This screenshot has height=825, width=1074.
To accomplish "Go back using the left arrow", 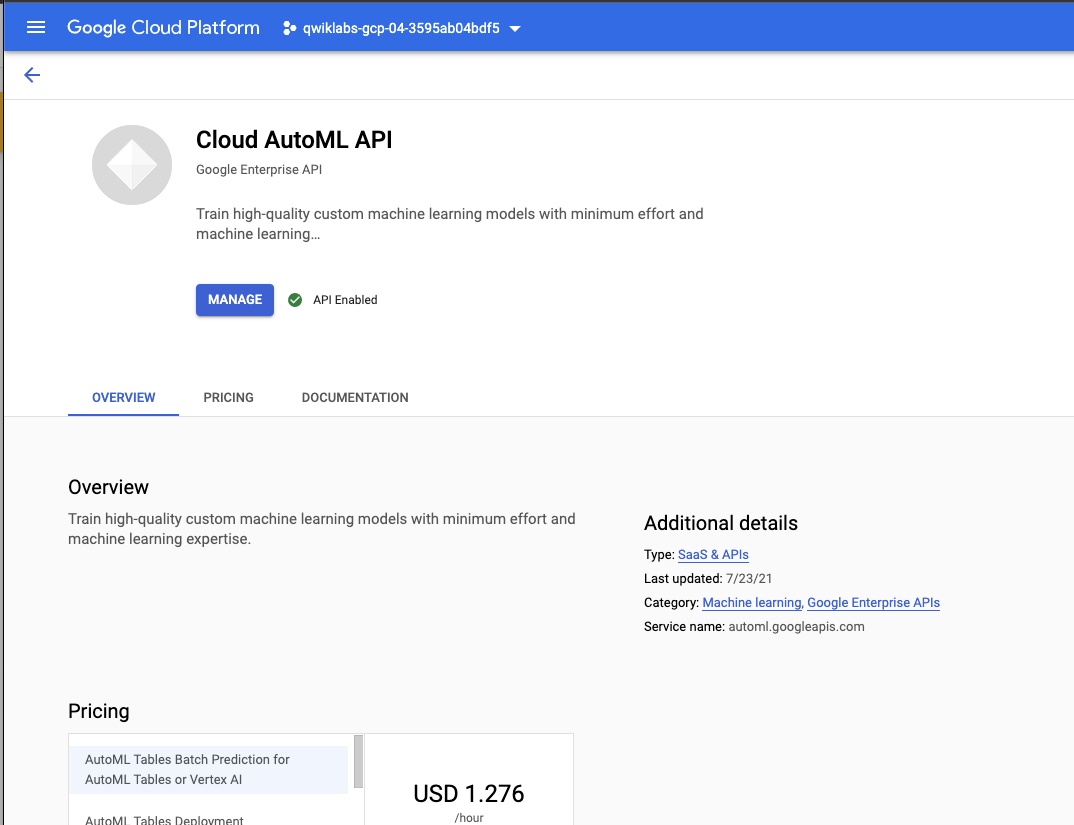I will pos(32,75).
